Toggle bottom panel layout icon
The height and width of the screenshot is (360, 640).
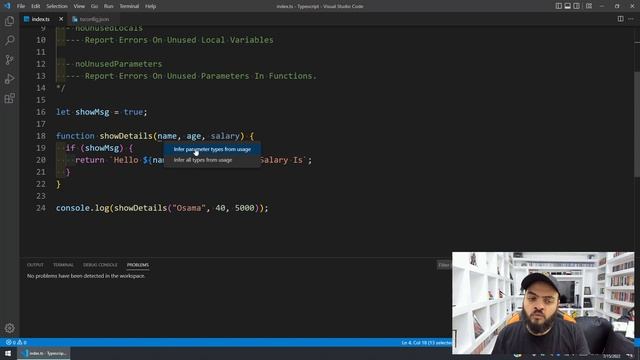click(567, 6)
